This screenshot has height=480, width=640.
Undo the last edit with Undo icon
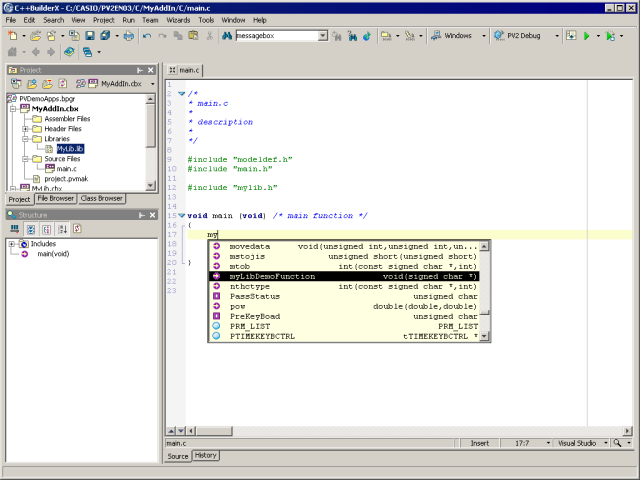pyautogui.click(x=147, y=36)
